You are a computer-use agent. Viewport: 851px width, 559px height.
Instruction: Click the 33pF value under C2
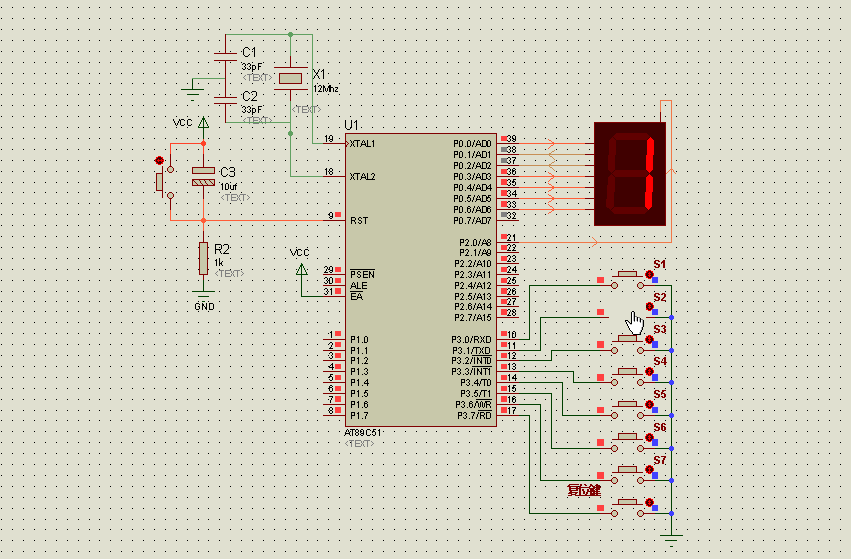pyautogui.click(x=252, y=110)
